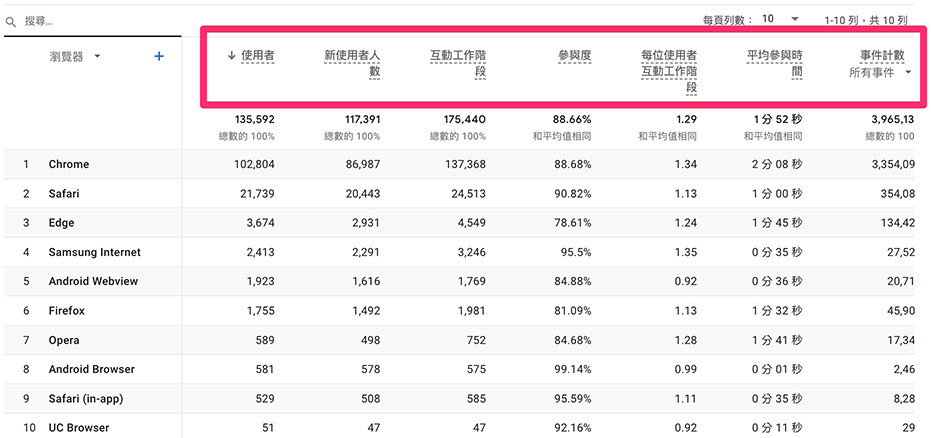Click Edge users value 3,674
Image resolution: width=931 pixels, height=438 pixels.
coord(261,223)
